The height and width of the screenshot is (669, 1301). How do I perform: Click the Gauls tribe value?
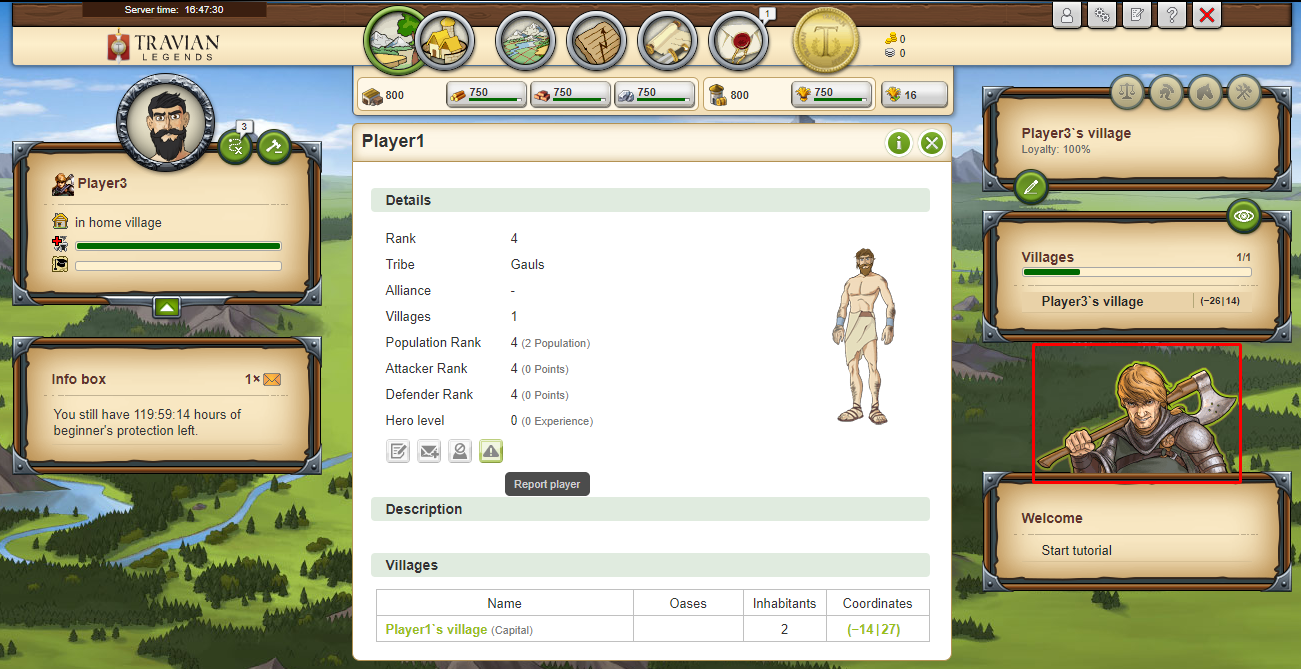click(528, 264)
